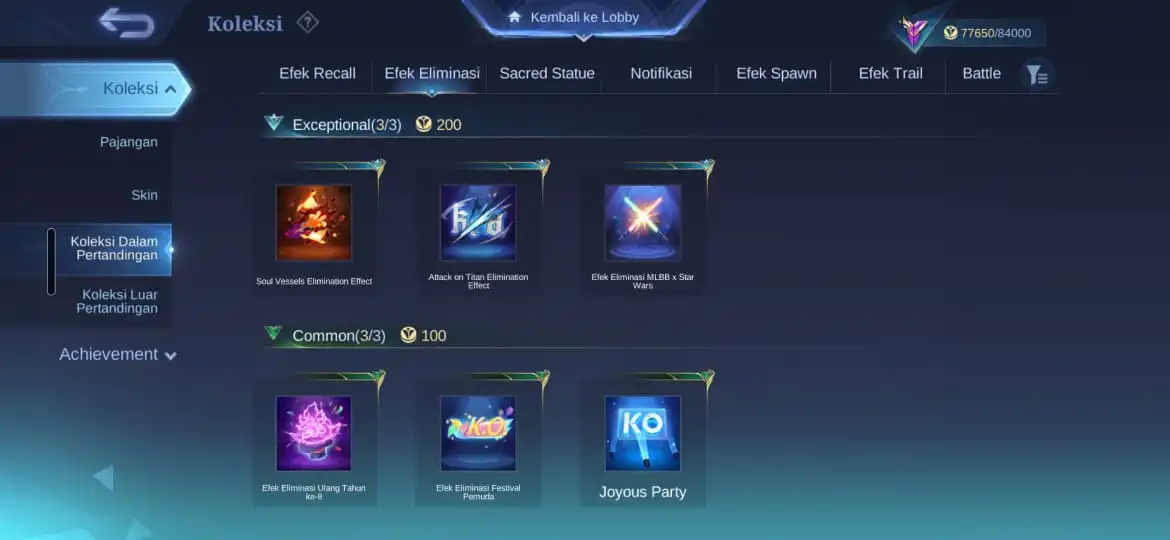The height and width of the screenshot is (540, 1170).
Task: Switch to the Efek Recall tab
Action: [x=317, y=74]
